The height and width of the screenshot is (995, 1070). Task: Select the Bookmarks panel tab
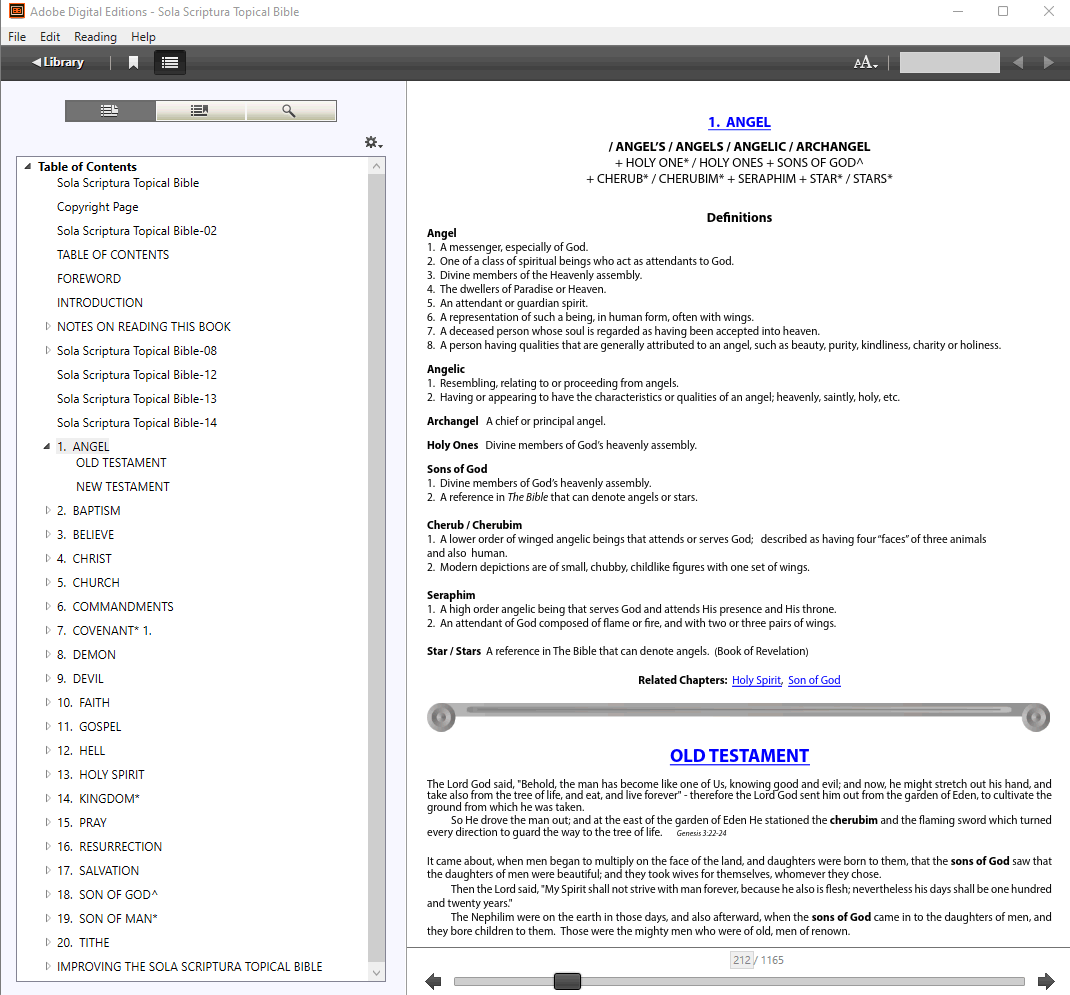(x=200, y=111)
